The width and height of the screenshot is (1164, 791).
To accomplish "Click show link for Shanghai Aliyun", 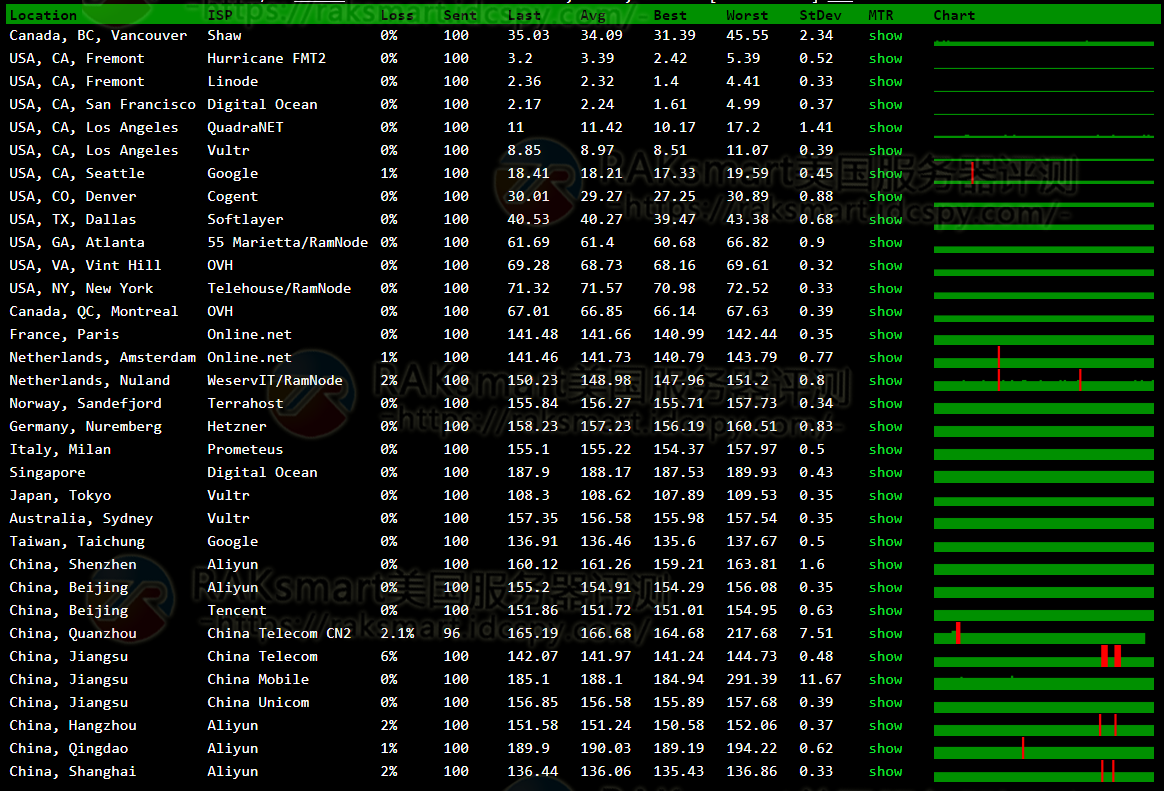I will pyautogui.click(x=886, y=772).
